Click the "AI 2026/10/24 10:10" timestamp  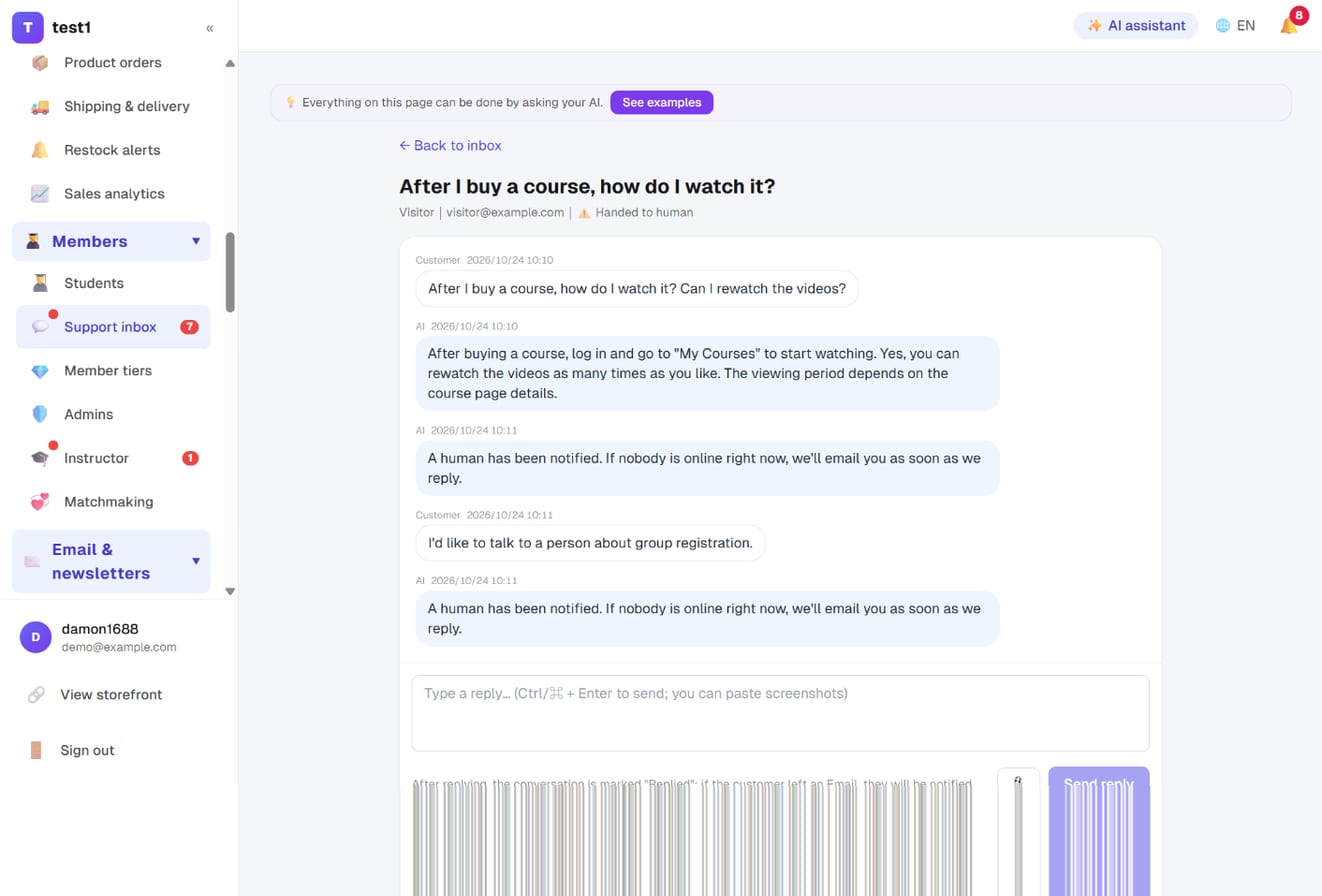click(x=467, y=326)
